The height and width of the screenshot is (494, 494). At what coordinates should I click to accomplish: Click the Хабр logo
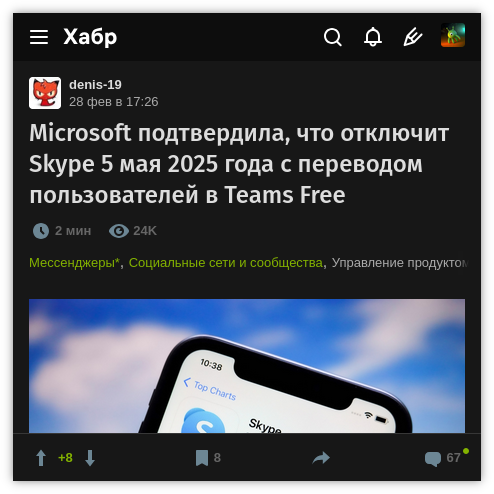pos(90,37)
